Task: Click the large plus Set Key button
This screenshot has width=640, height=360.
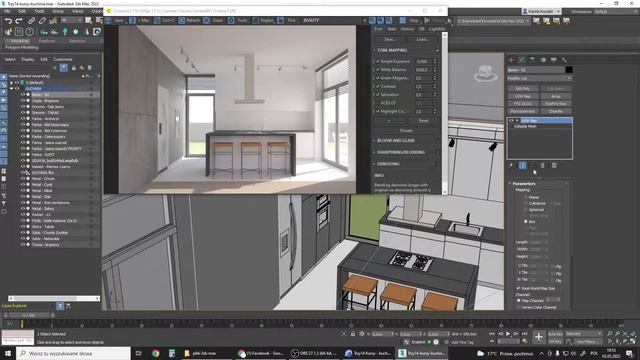Action: tap(539, 337)
